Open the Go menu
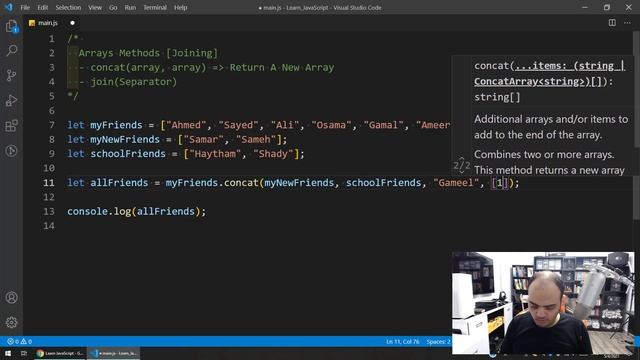The image size is (640, 360). click(x=113, y=7)
